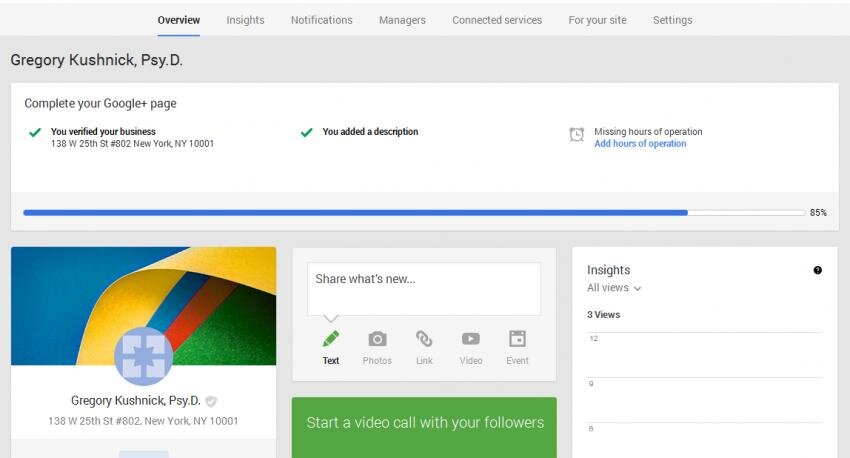Click the Missing hours of operation text

(x=648, y=132)
